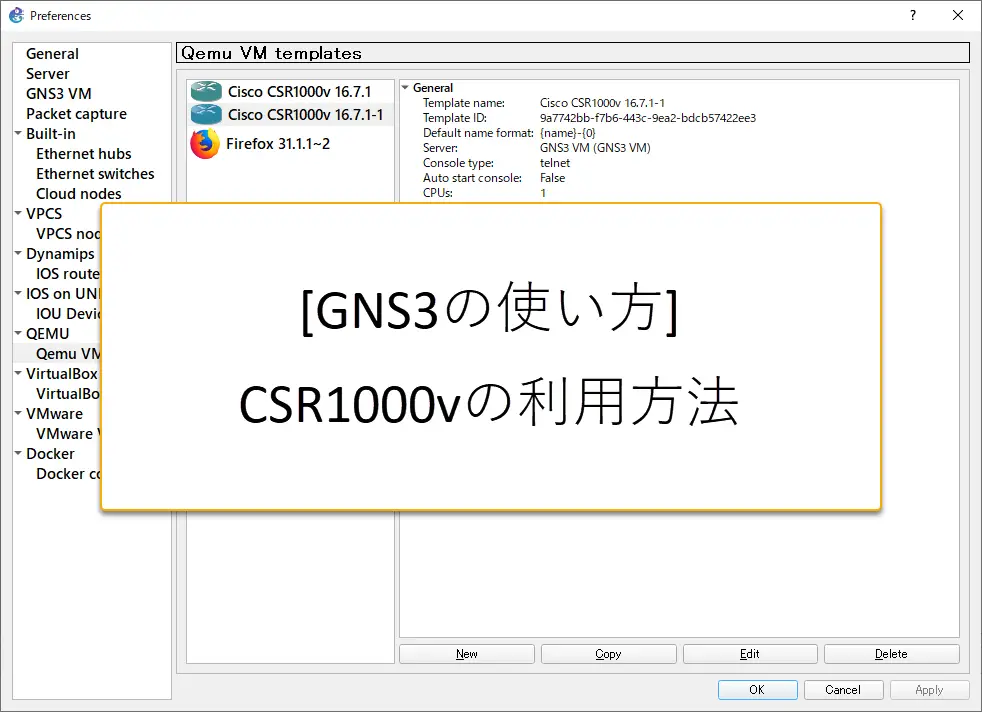Click the Template name value text
This screenshot has height=712, width=982.
[602, 103]
